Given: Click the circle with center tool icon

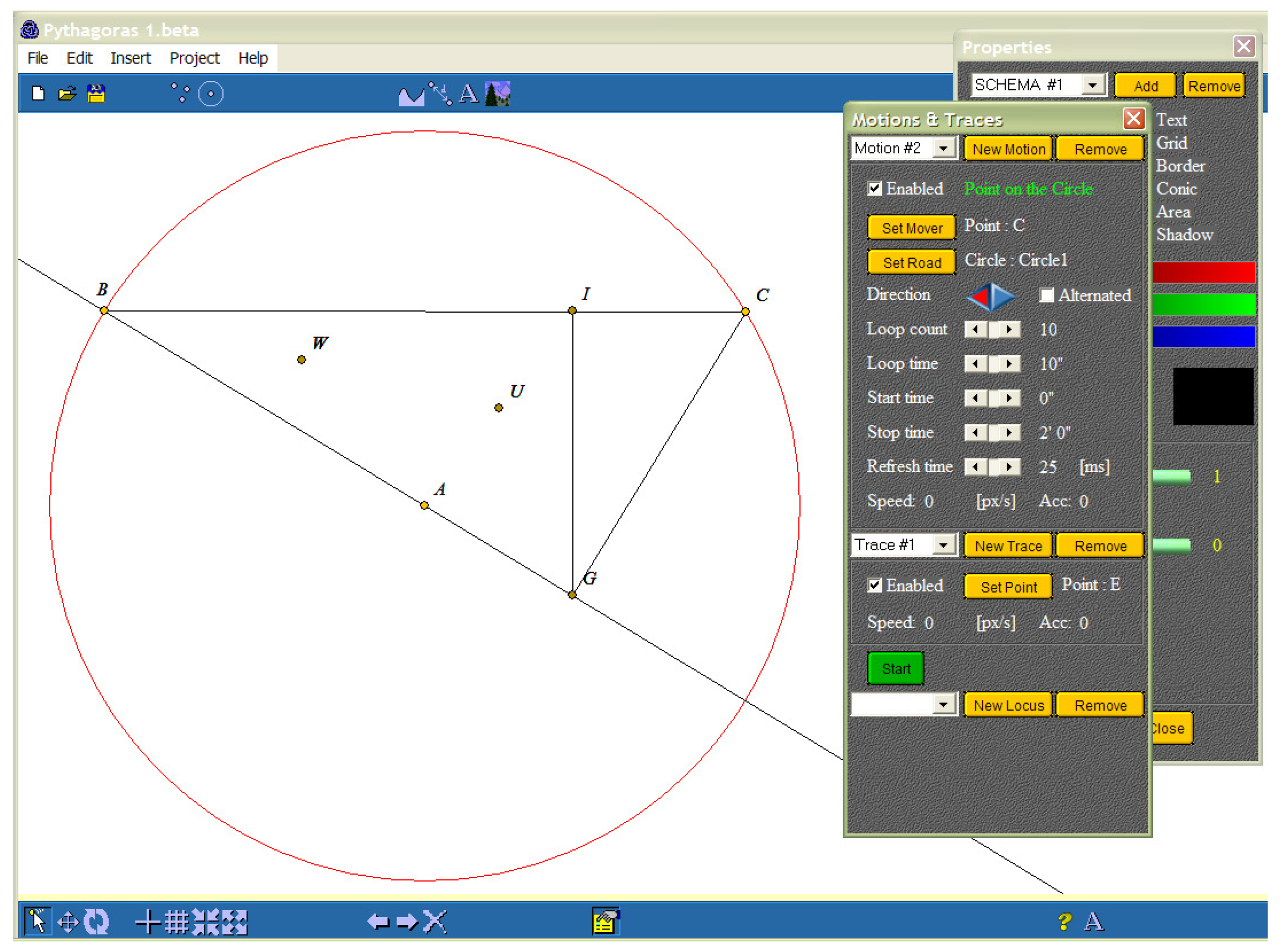Looking at the screenshot, I should tap(210, 94).
